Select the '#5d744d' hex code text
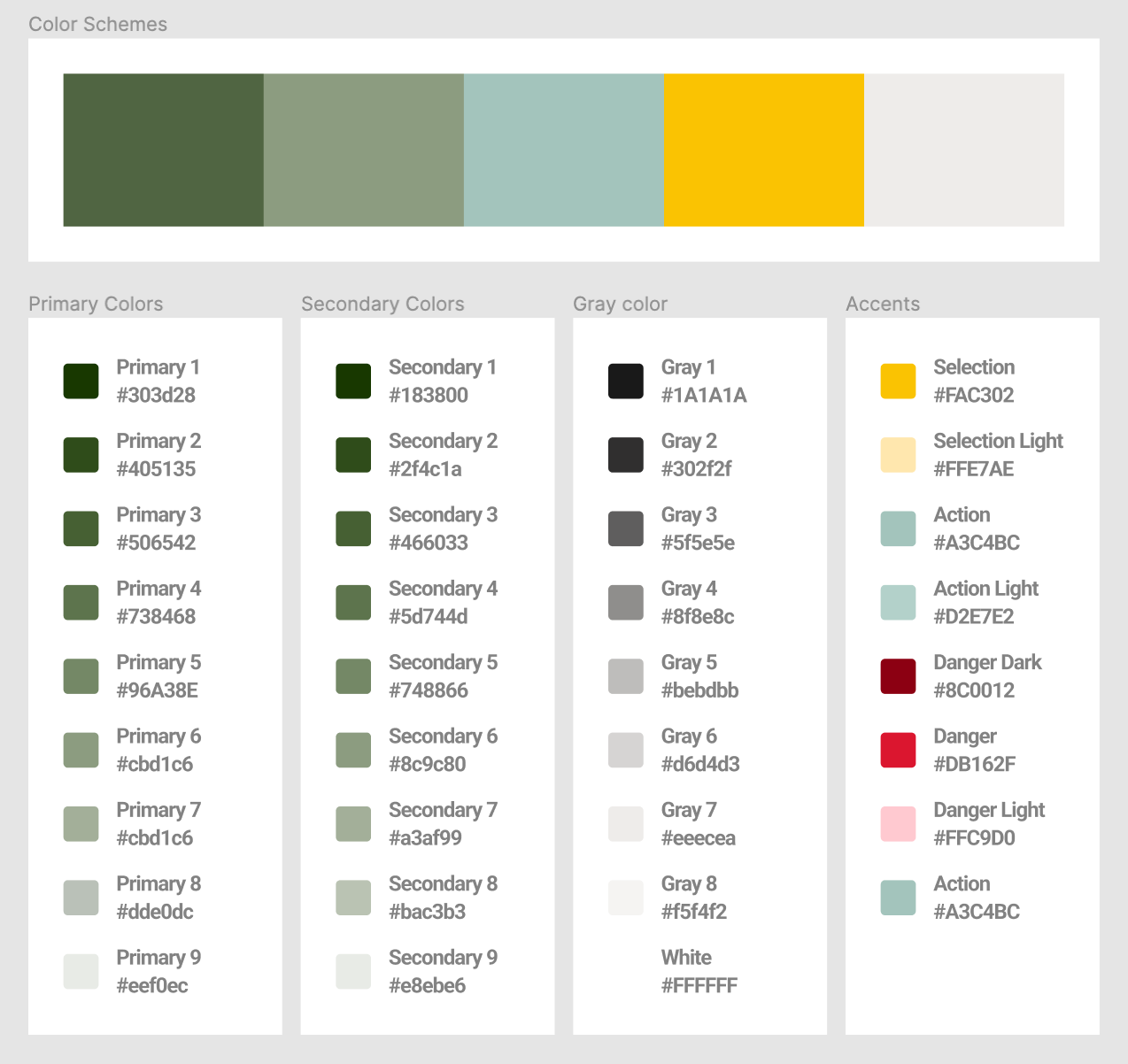1128x1064 pixels. point(429,616)
